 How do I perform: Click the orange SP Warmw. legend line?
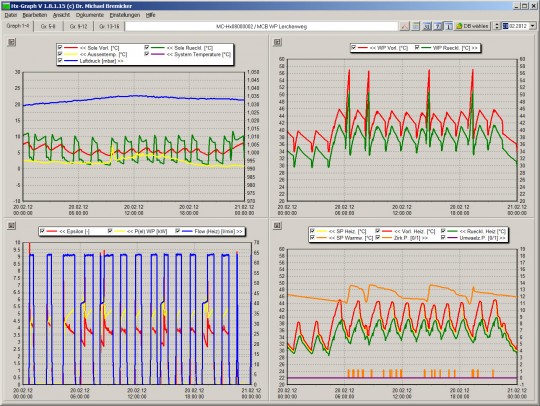pyautogui.click(x=321, y=238)
